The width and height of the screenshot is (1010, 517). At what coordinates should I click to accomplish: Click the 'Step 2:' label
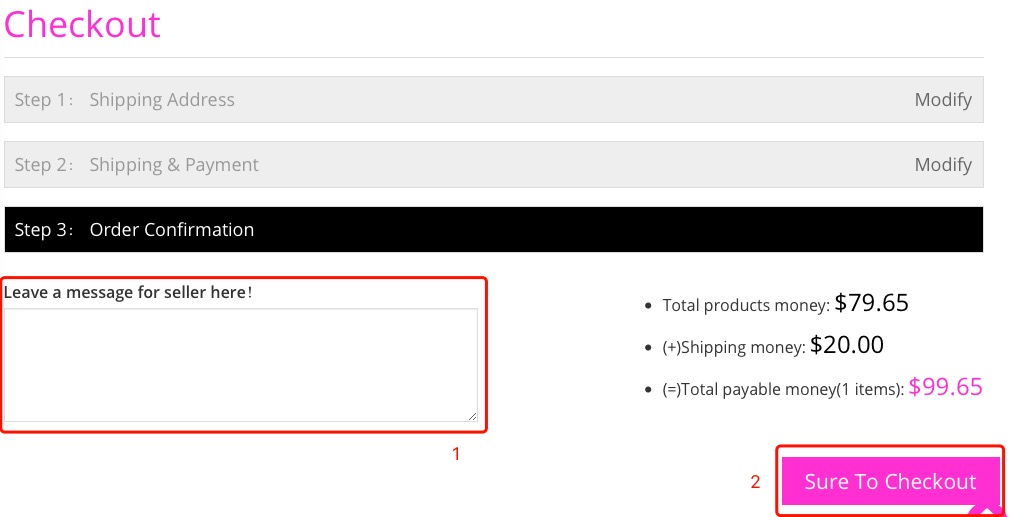pos(44,165)
